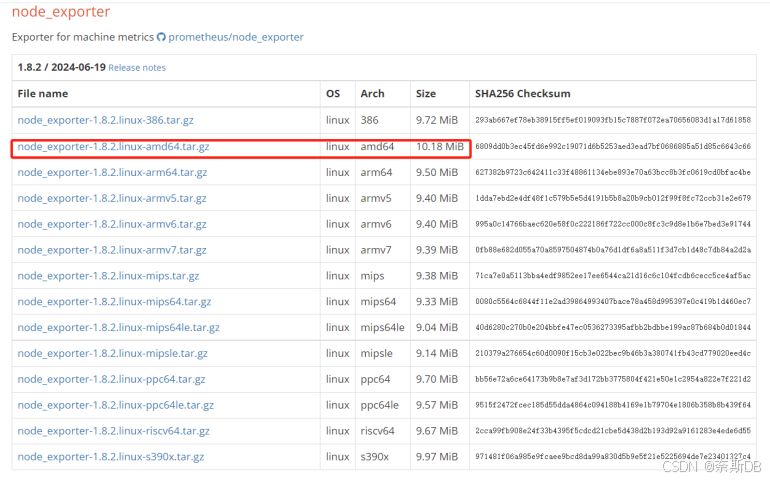
Task: Click the File name column header
Action: 43,94
